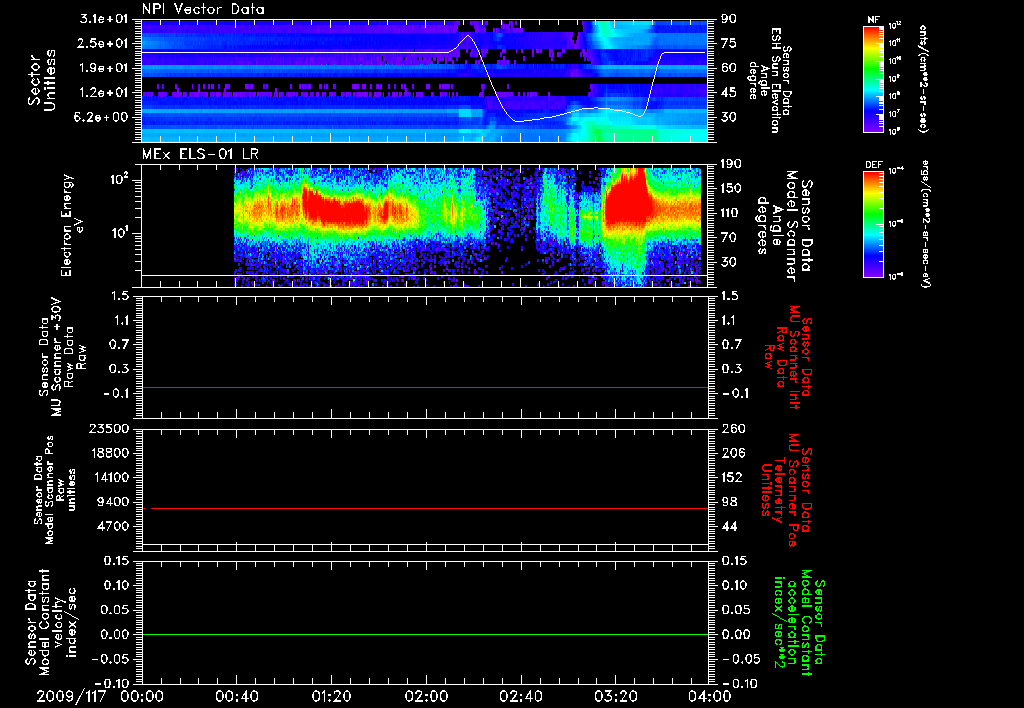Click the 190 scanner angle tick
Screen dimensions: 1024x708
tap(732, 164)
